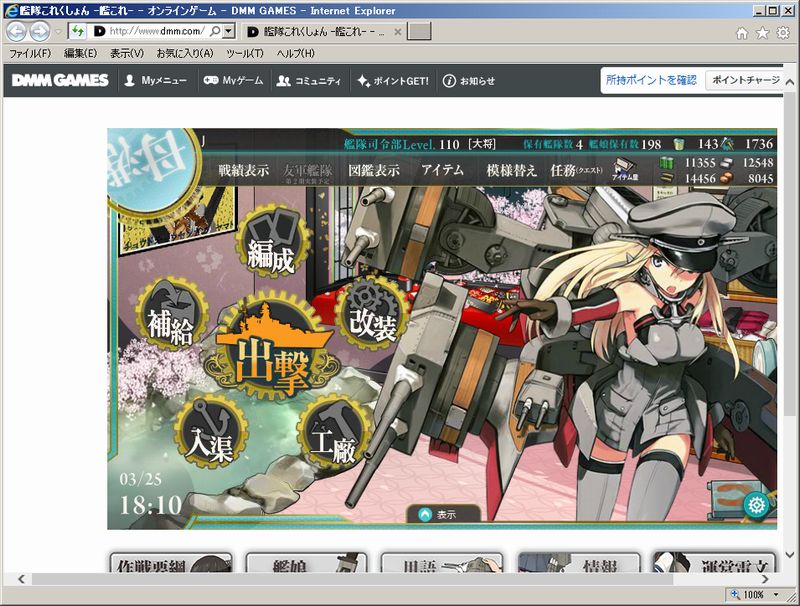Close the 艦隊これくしょん browser tab

398,32
